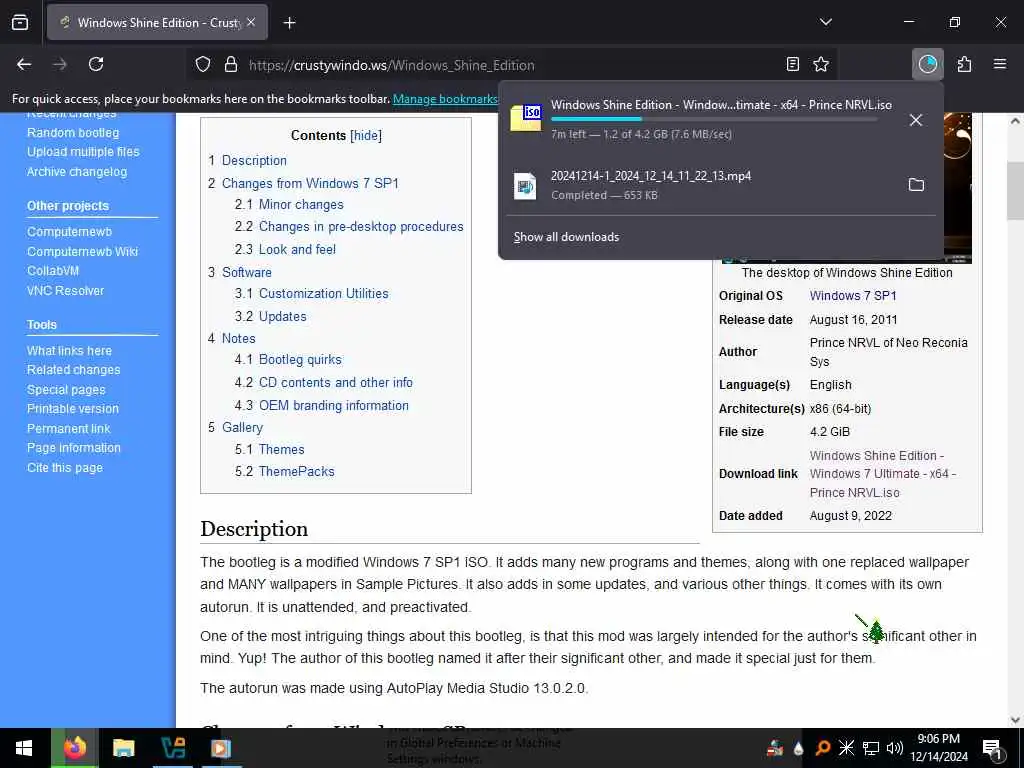Open Archive changelog link
Viewport: 1024px width, 768px height.
77,172
